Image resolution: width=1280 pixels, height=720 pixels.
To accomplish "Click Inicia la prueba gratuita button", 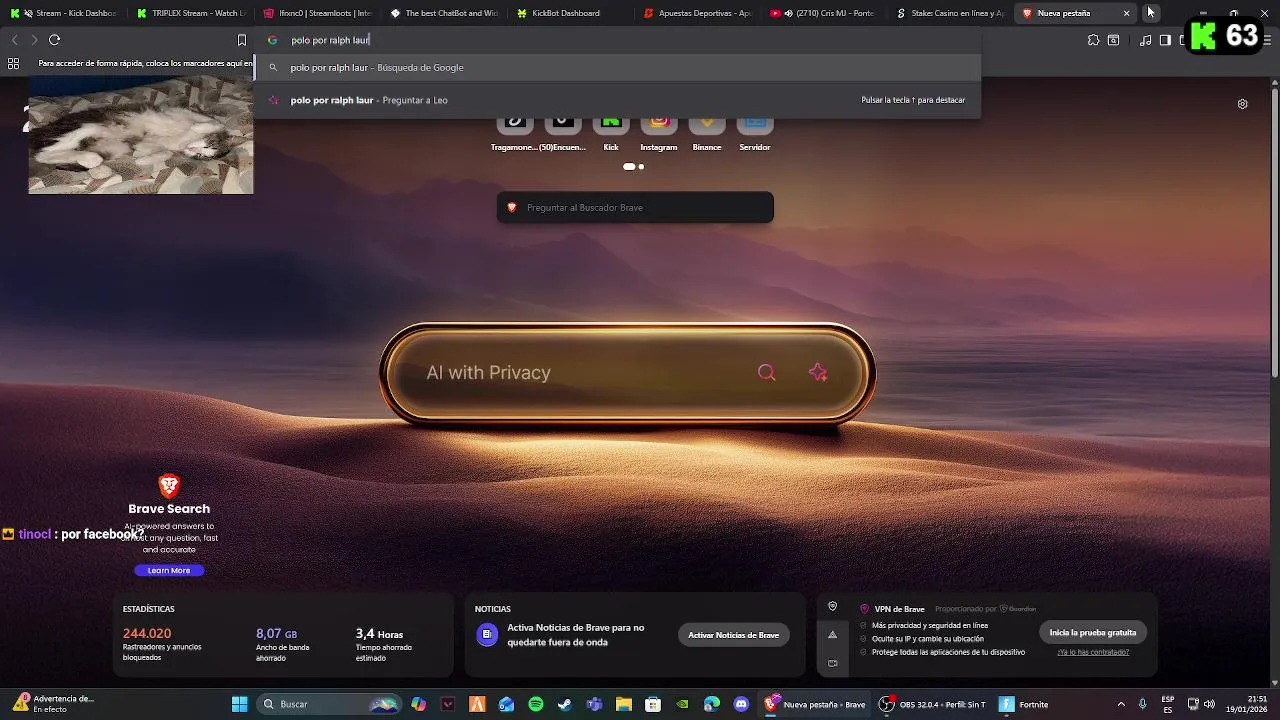I will [1092, 632].
